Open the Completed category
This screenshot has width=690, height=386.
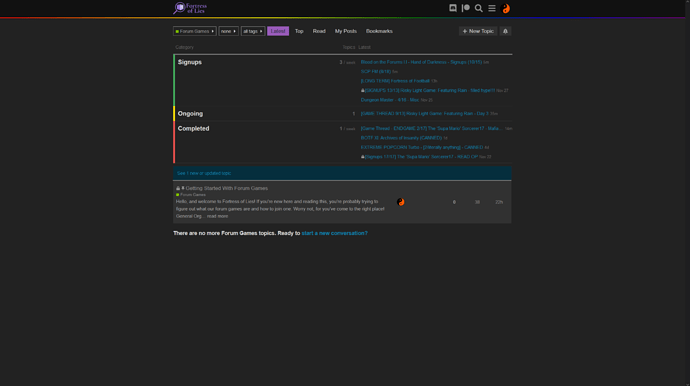[x=193, y=129]
